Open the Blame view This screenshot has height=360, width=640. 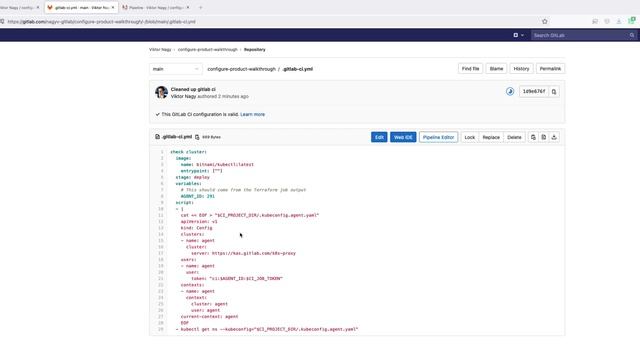[x=496, y=69]
